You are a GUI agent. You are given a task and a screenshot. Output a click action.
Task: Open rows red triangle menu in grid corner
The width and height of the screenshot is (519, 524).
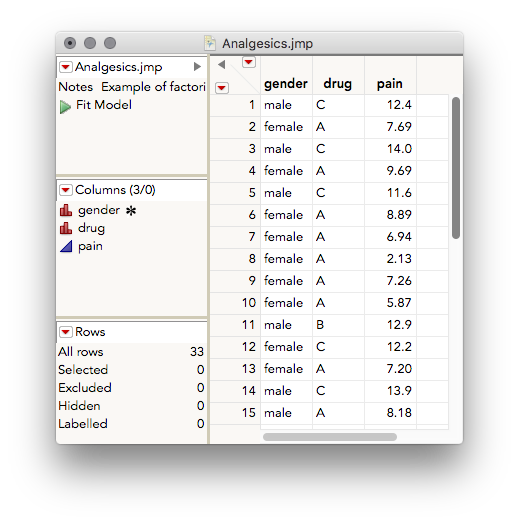coord(222,88)
